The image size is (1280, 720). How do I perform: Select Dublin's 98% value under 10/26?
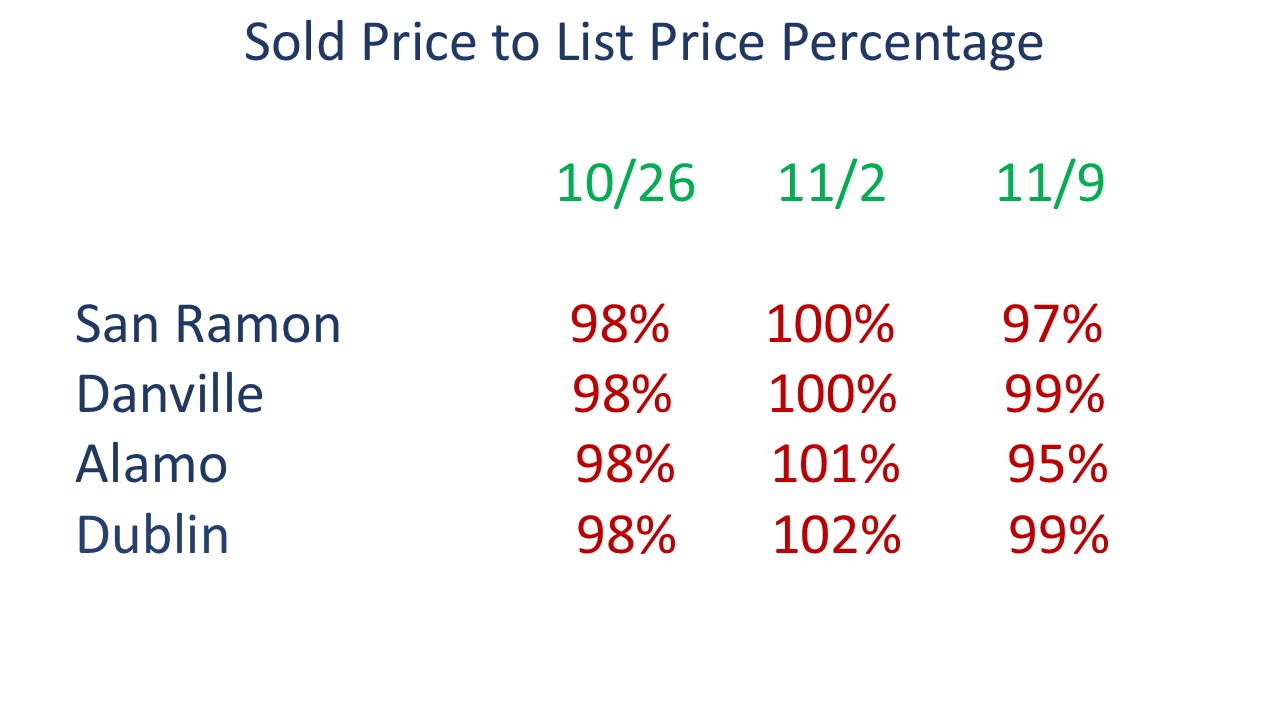(x=627, y=536)
